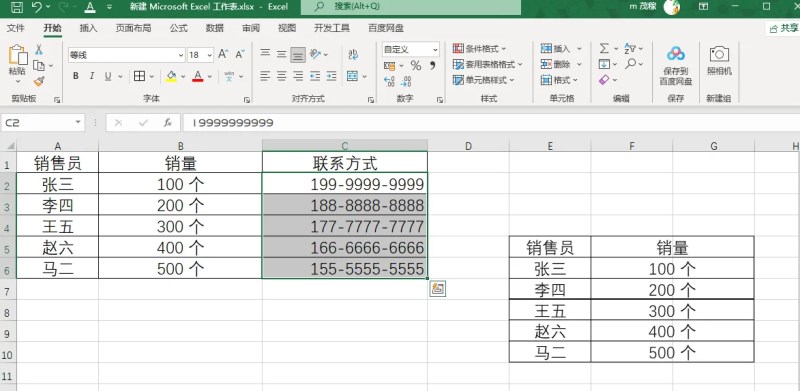Screen dimensions: 800x391
Task: Switch to the 页面布局 Page Layout tab
Action: click(134, 28)
